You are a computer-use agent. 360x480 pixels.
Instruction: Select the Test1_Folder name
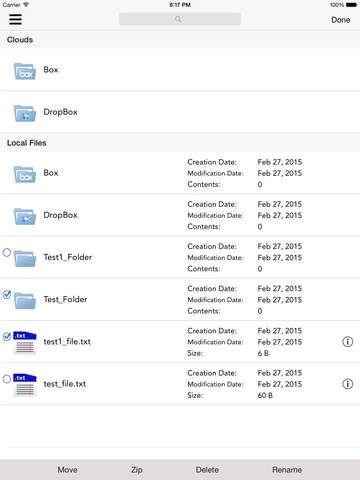coord(68,257)
